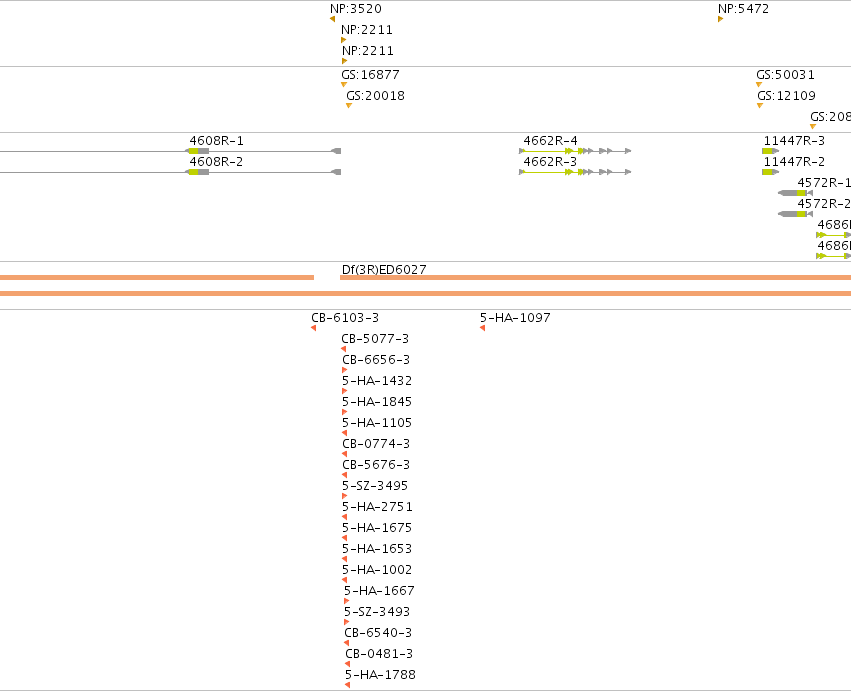Open the 11447R-3 transcript label
851x691 pixels.
pos(794,141)
